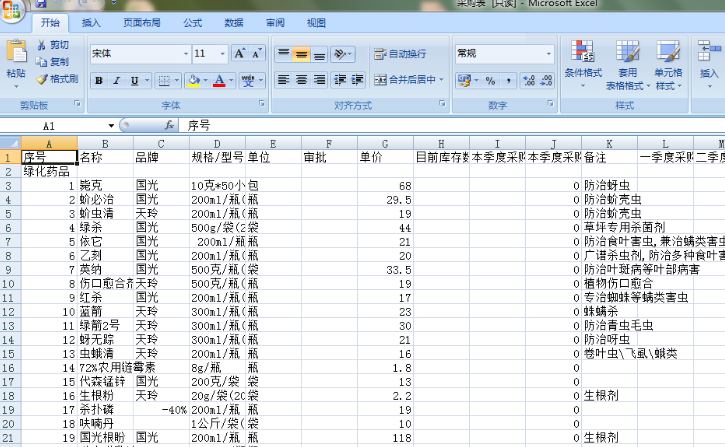Switch to the 公式 (Formulas) tab

(192, 23)
